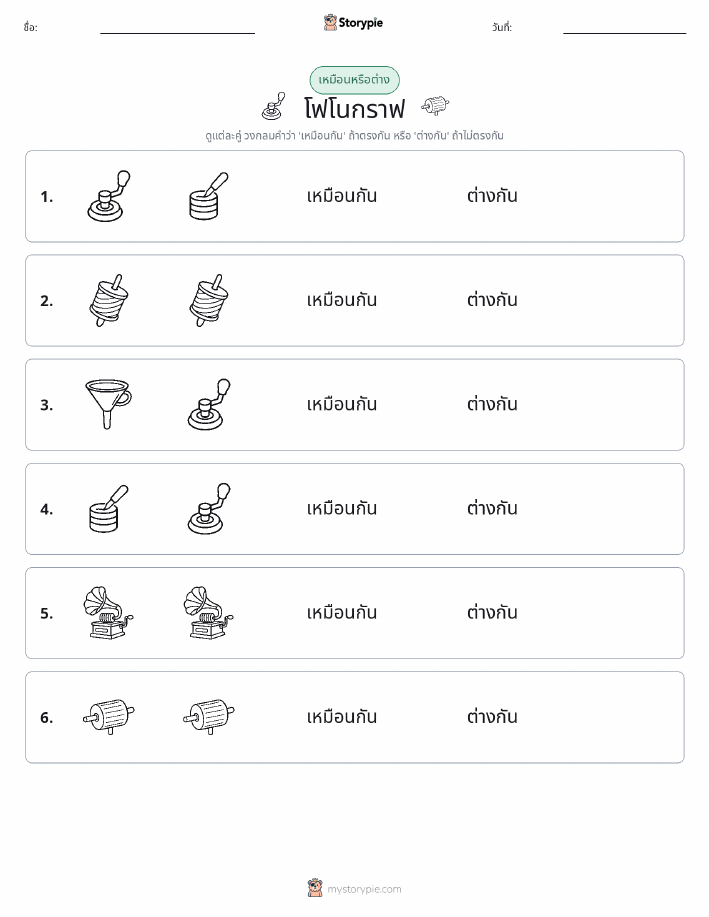Click the crank handle icon left of title
Image resolution: width=709 pixels, height=917 pixels.
coord(273,106)
